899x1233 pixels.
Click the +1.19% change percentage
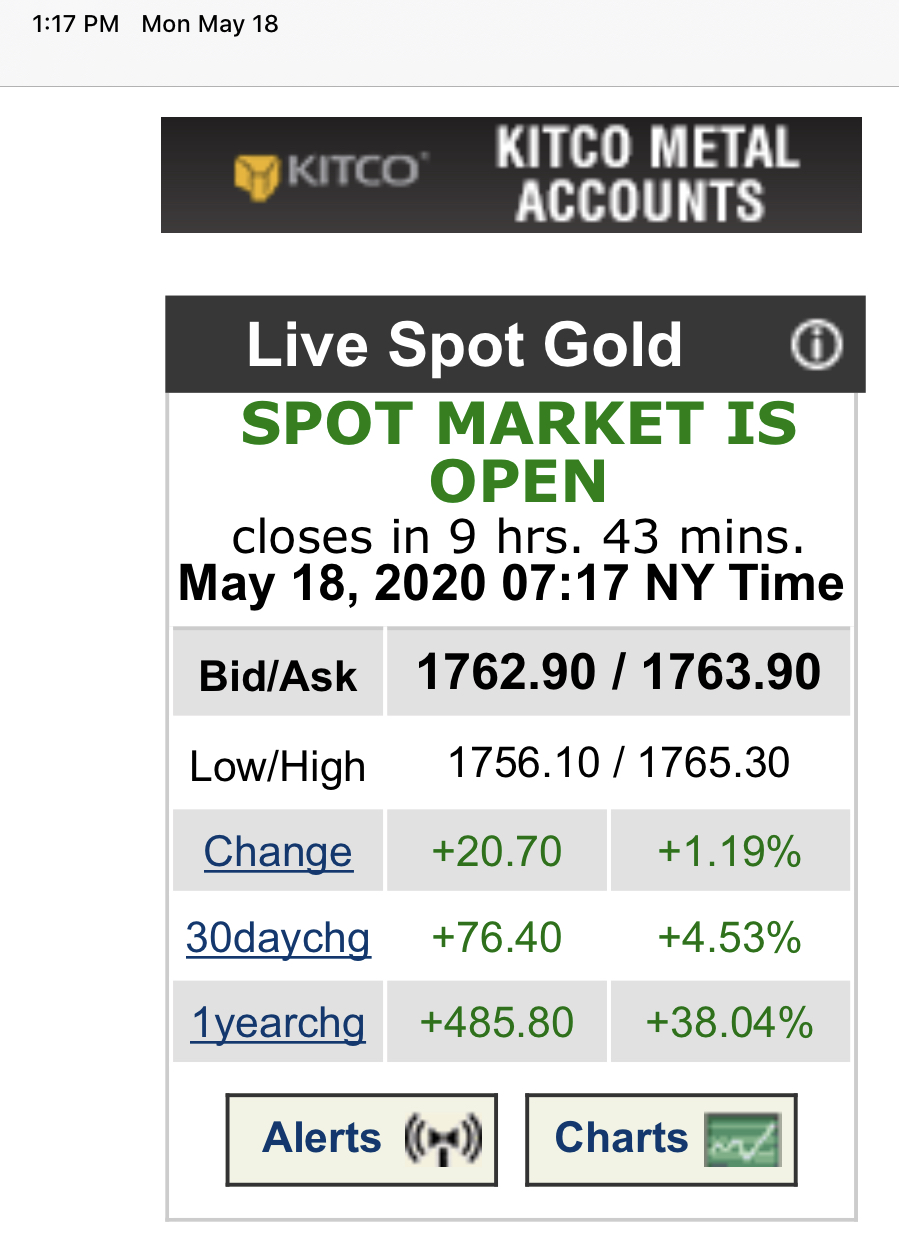[729, 852]
